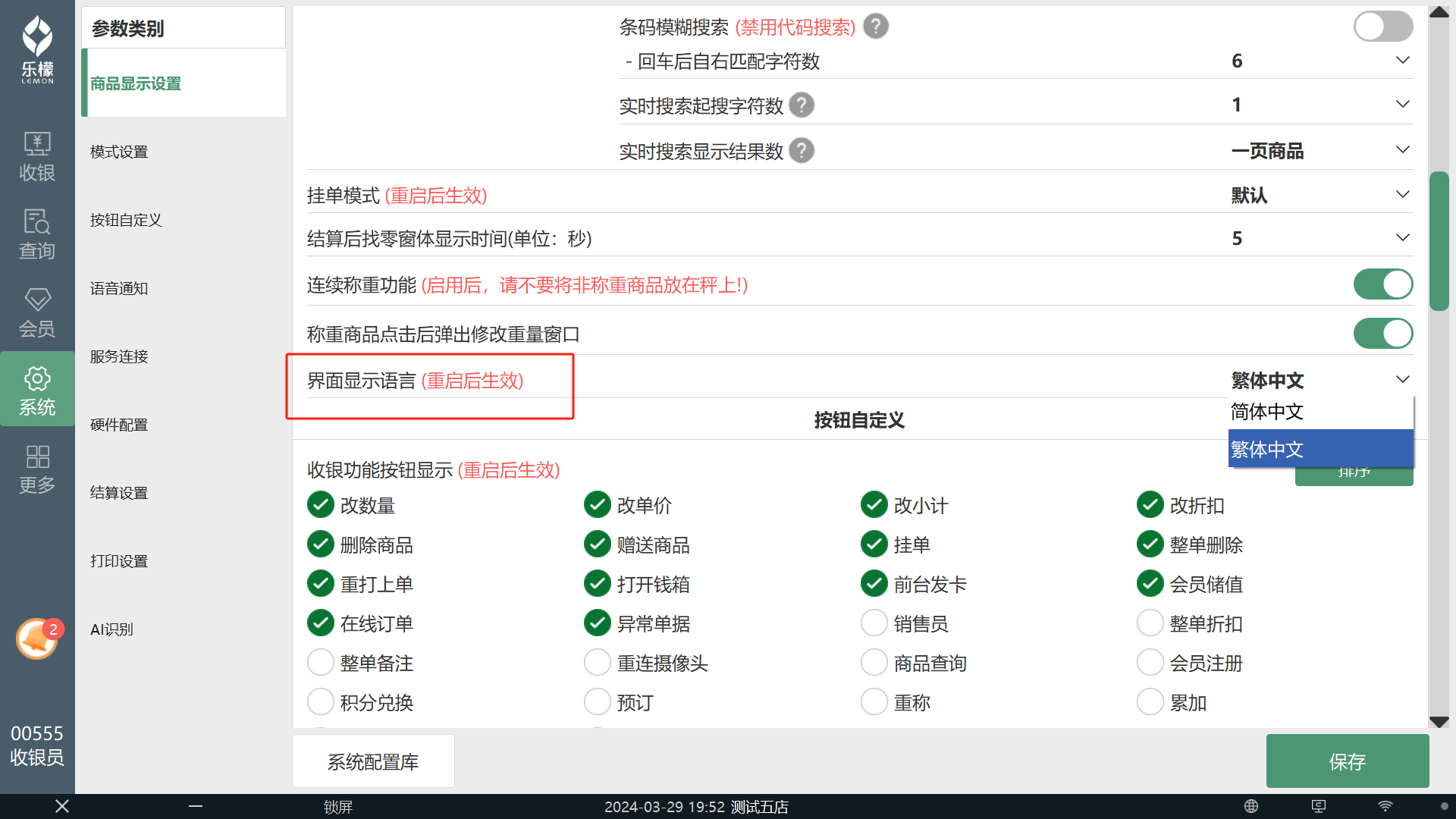Open 打印设置 category
This screenshot has height=819, width=1456.
tap(184, 561)
